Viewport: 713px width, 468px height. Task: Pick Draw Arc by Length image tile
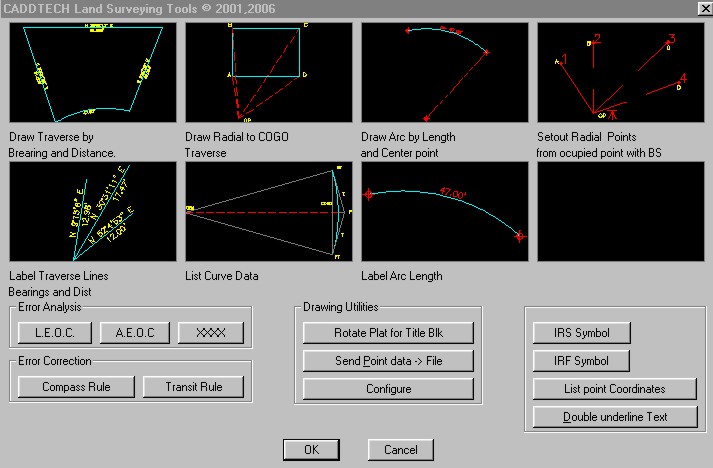click(x=444, y=72)
